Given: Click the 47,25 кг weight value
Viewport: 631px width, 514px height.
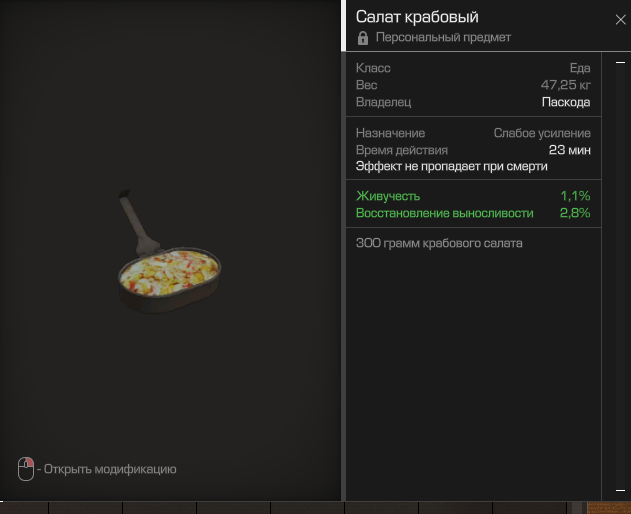Looking at the screenshot, I should [565, 85].
